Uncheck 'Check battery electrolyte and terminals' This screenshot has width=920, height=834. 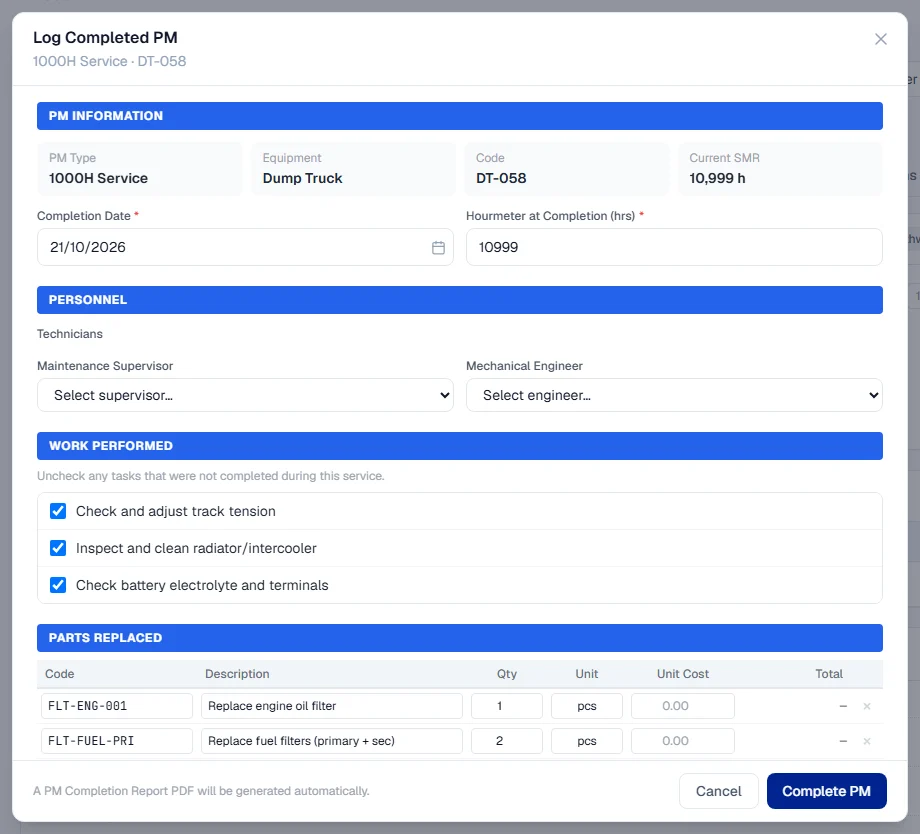(x=58, y=585)
